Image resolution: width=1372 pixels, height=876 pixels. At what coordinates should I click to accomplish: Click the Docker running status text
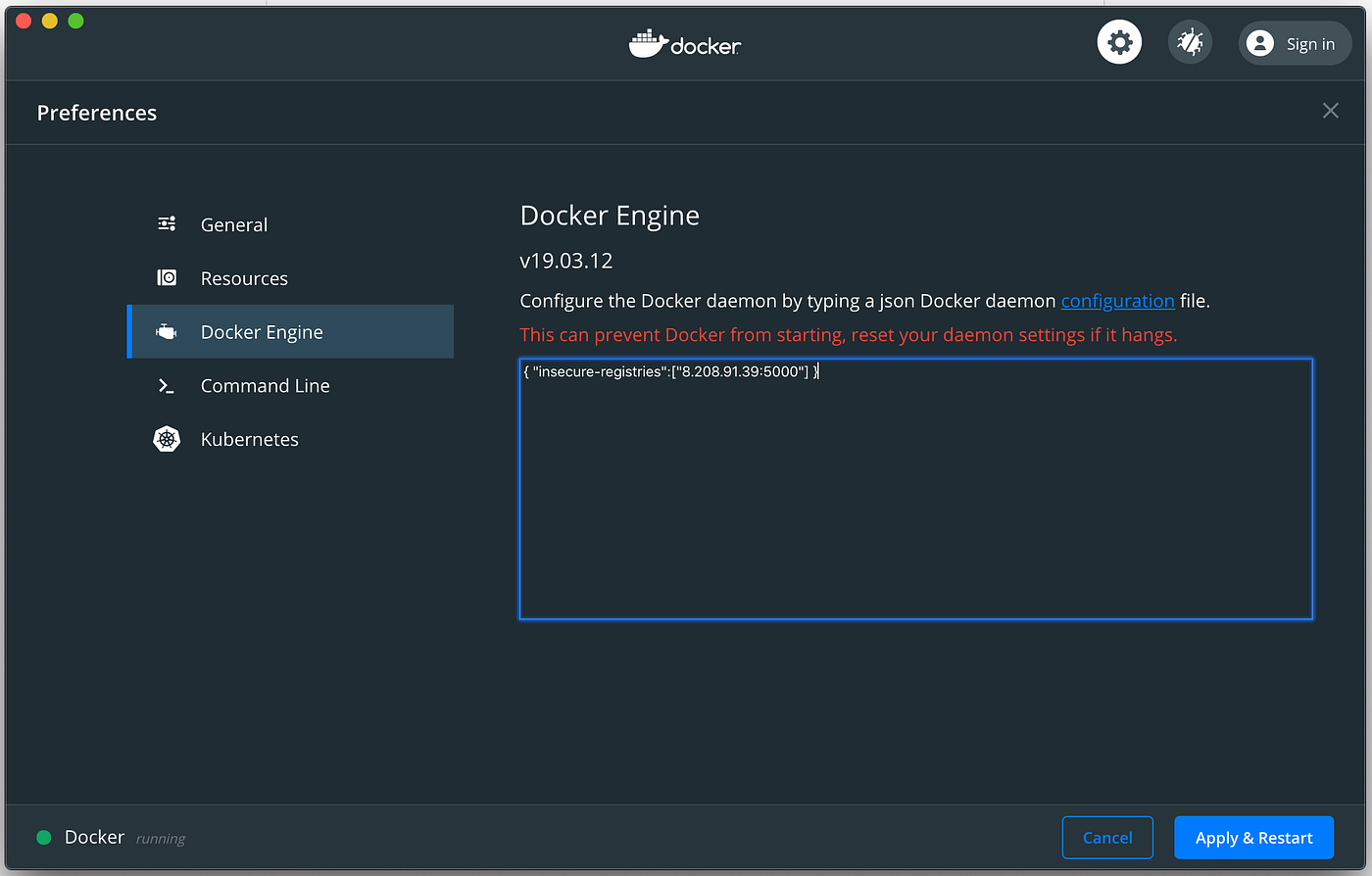click(94, 837)
